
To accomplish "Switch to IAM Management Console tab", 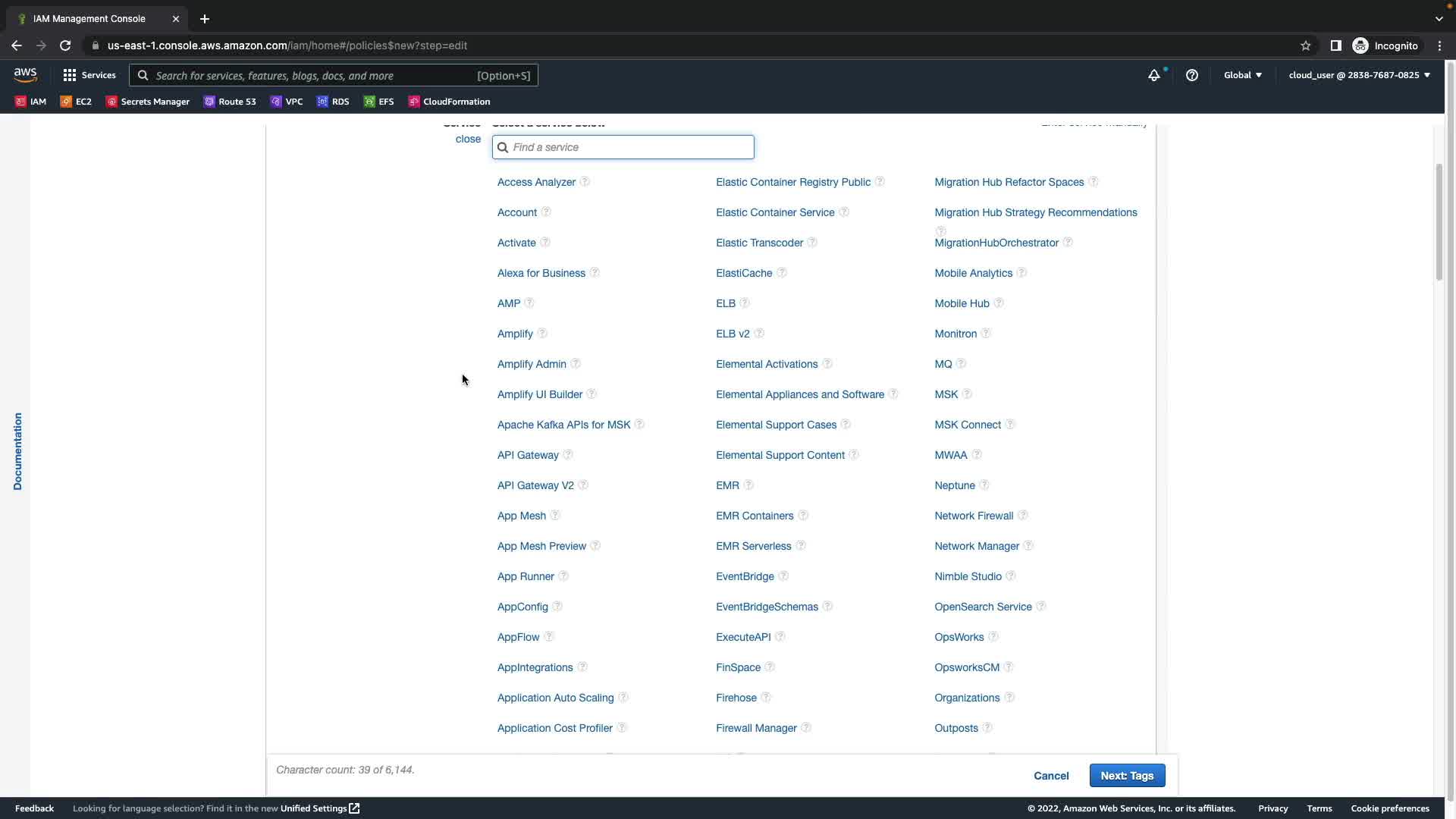I will pyautogui.click(x=89, y=19).
